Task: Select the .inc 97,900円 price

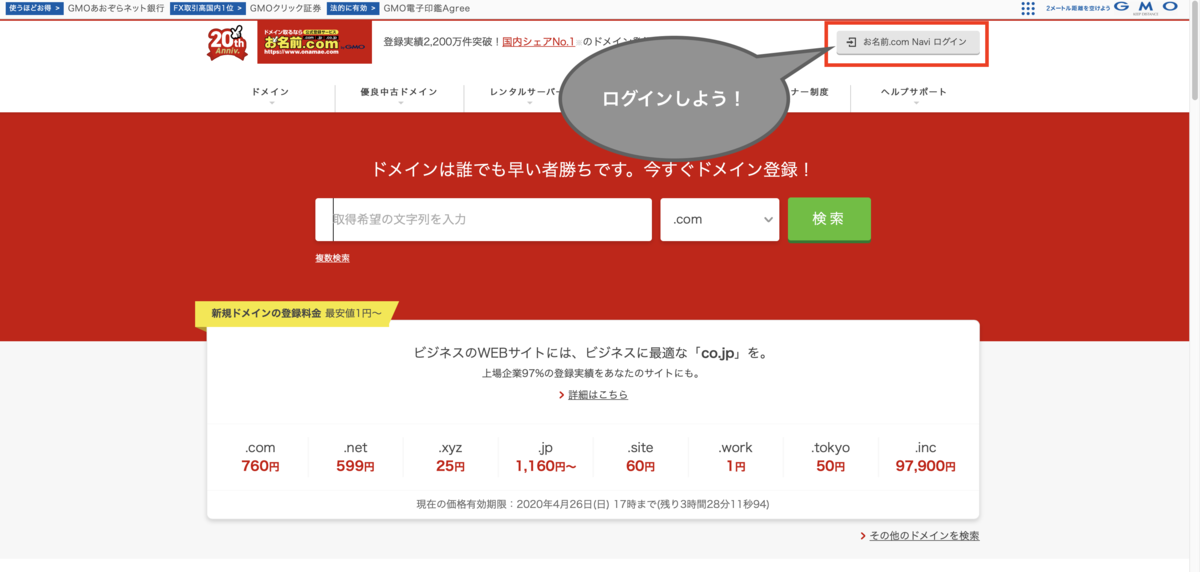Action: (x=925, y=457)
